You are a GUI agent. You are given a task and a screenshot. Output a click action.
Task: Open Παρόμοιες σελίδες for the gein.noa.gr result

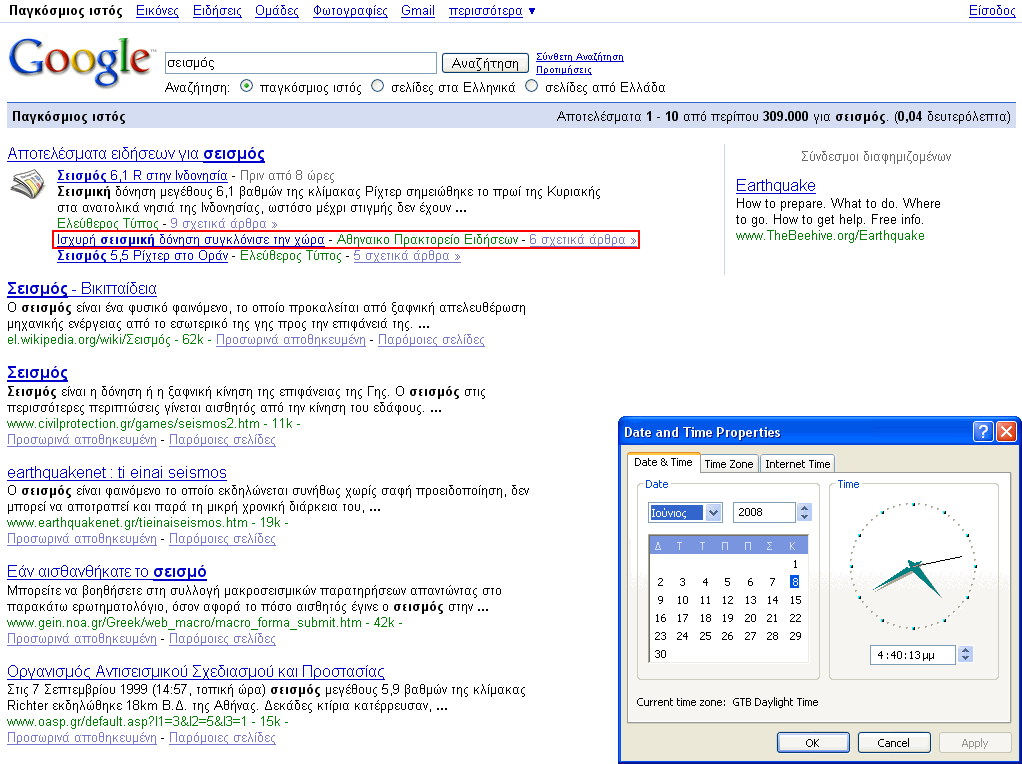click(222, 639)
